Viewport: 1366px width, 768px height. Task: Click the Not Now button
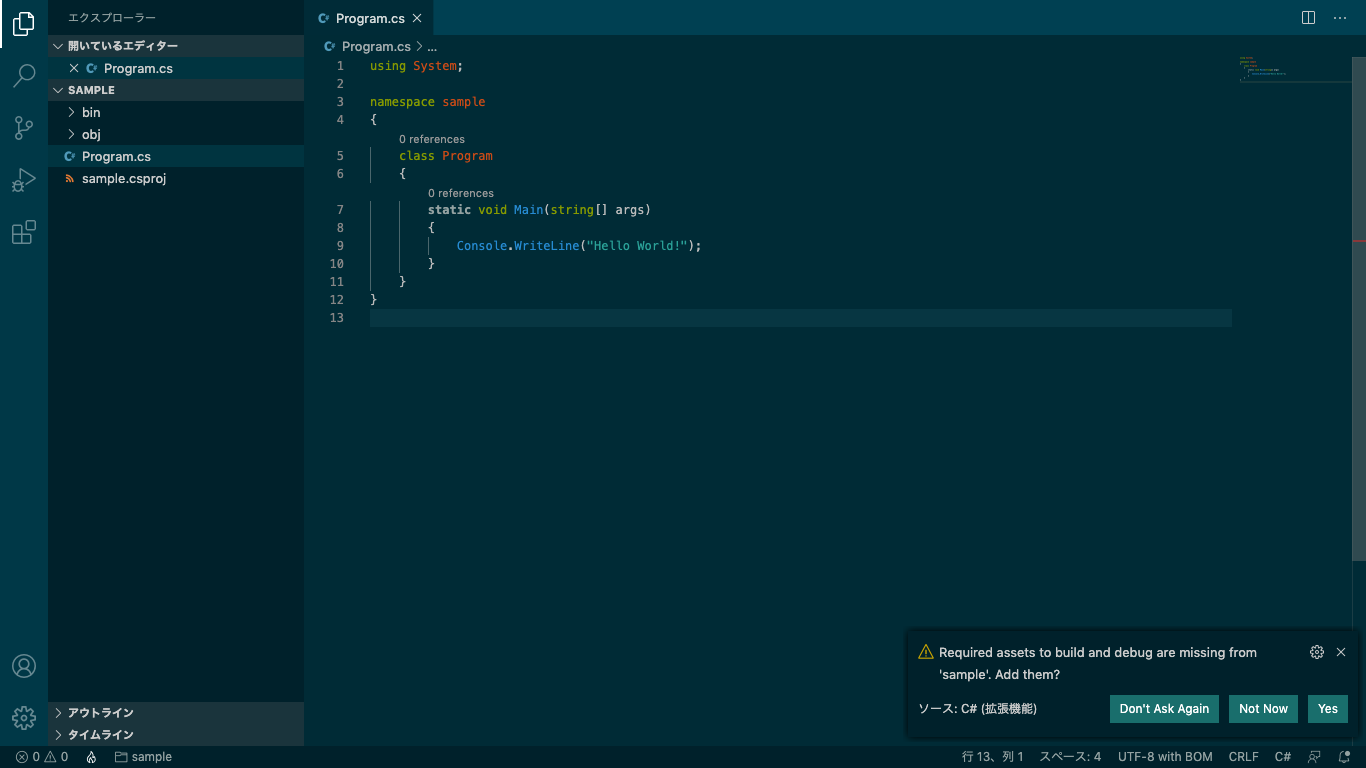click(x=1263, y=709)
